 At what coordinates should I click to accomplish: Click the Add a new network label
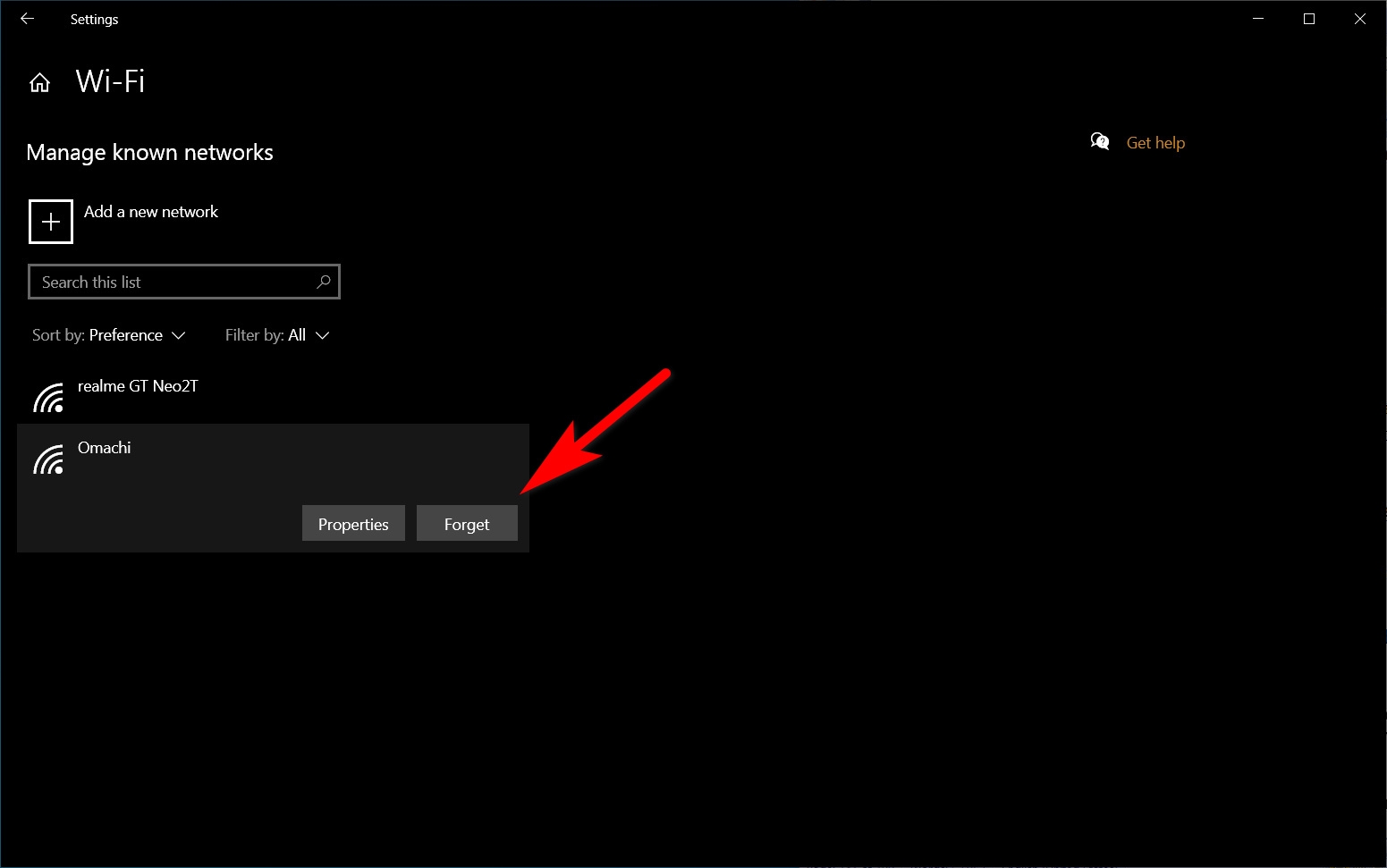[x=150, y=212]
